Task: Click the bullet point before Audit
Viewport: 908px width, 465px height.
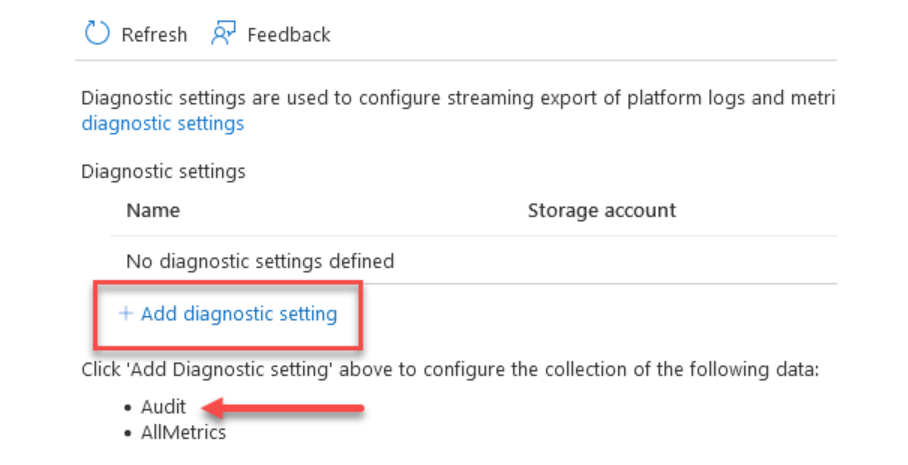Action: [x=130, y=409]
